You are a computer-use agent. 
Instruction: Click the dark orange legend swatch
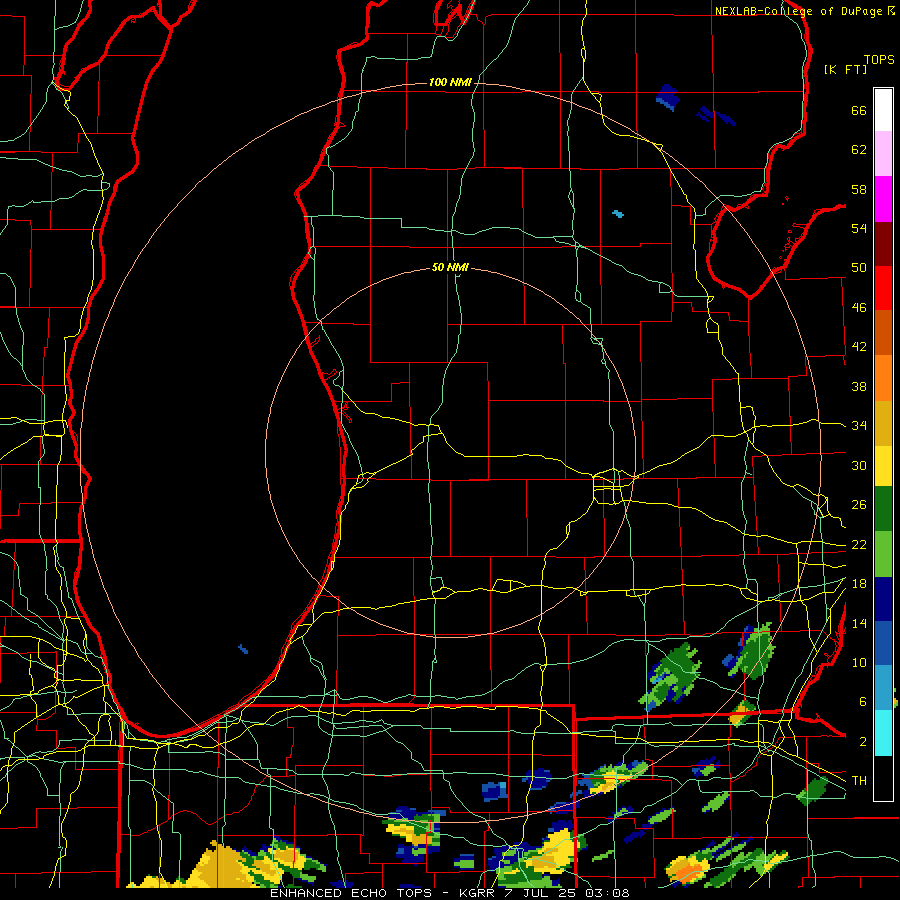coord(883,332)
